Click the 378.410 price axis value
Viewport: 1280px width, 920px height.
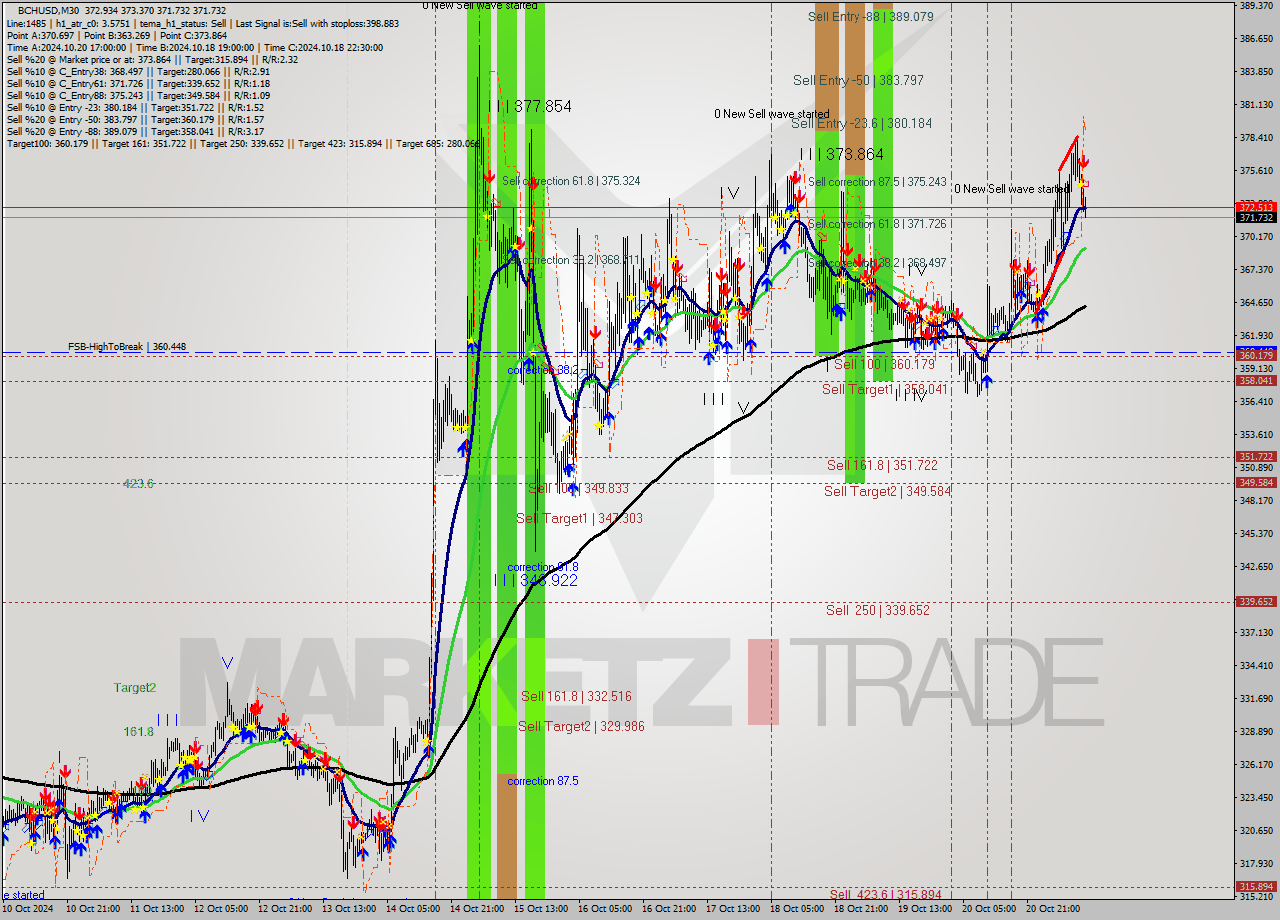click(x=1256, y=138)
